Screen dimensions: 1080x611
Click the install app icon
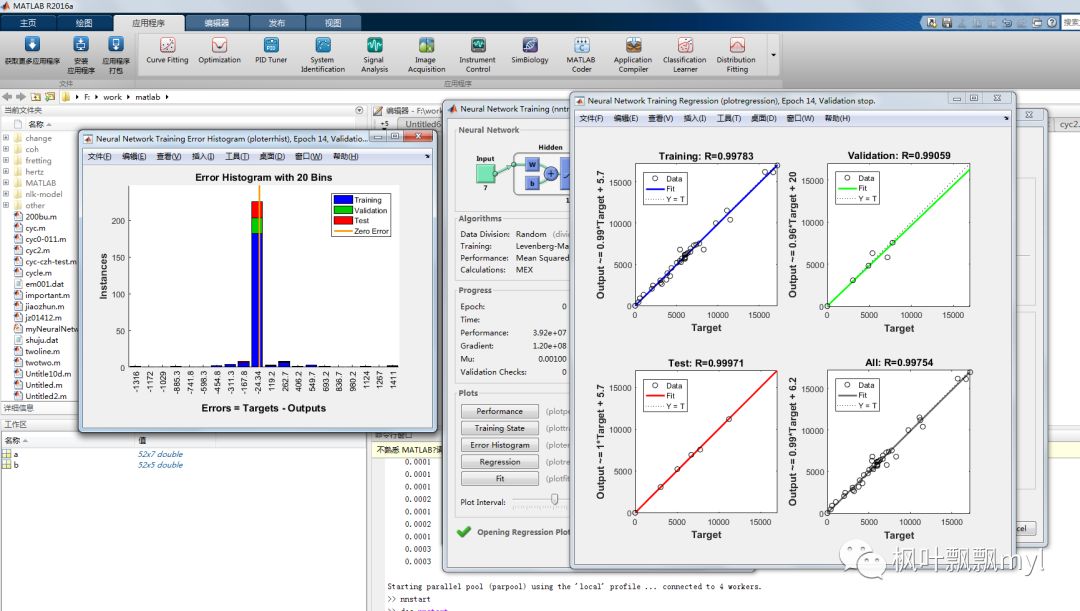pos(81,45)
